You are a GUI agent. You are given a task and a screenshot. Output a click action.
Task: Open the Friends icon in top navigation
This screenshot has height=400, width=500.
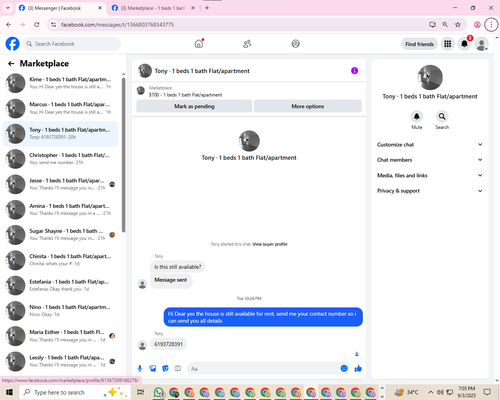(247, 44)
